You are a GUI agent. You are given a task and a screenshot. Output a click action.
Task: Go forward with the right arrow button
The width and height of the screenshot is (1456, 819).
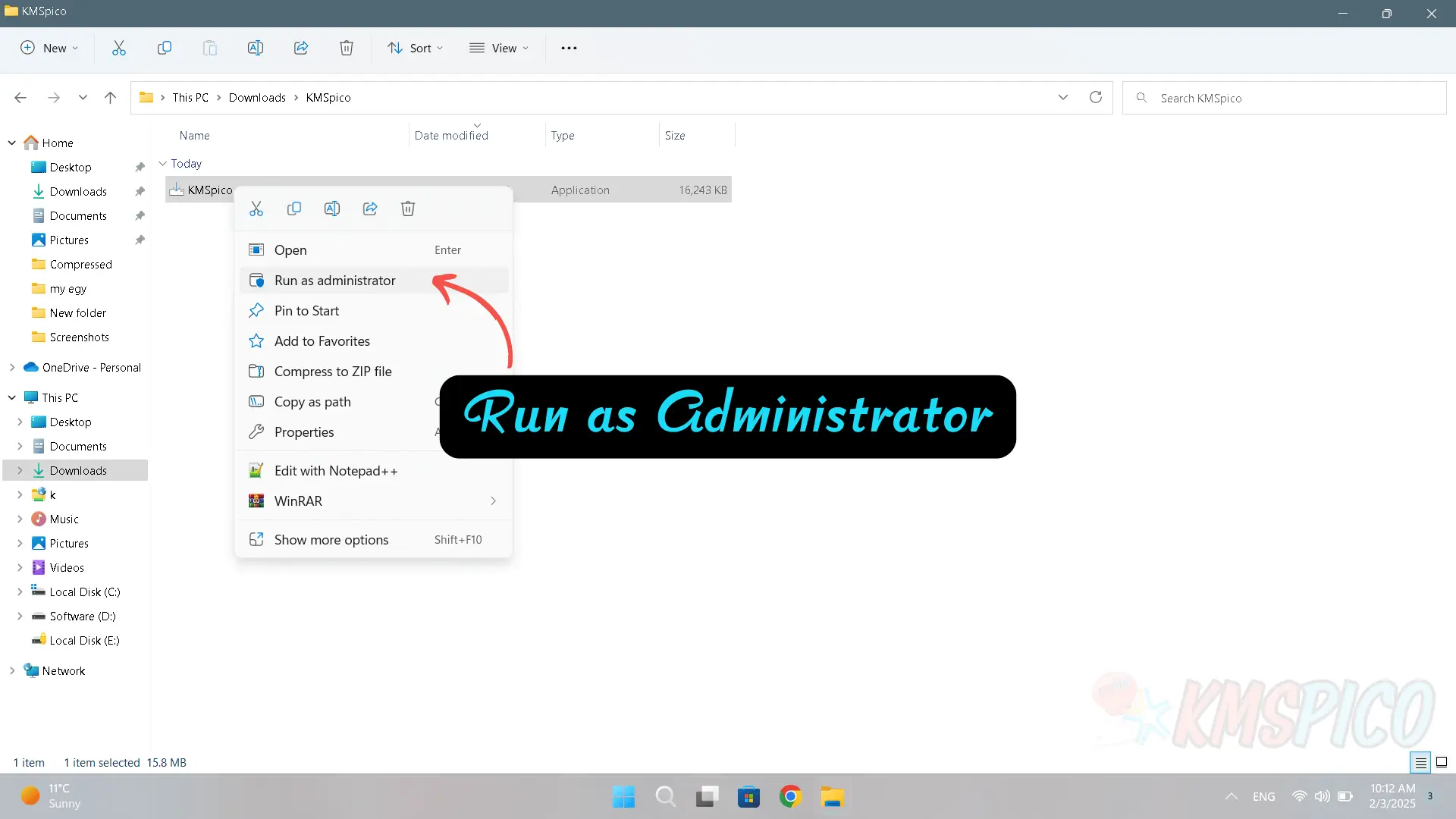click(53, 97)
